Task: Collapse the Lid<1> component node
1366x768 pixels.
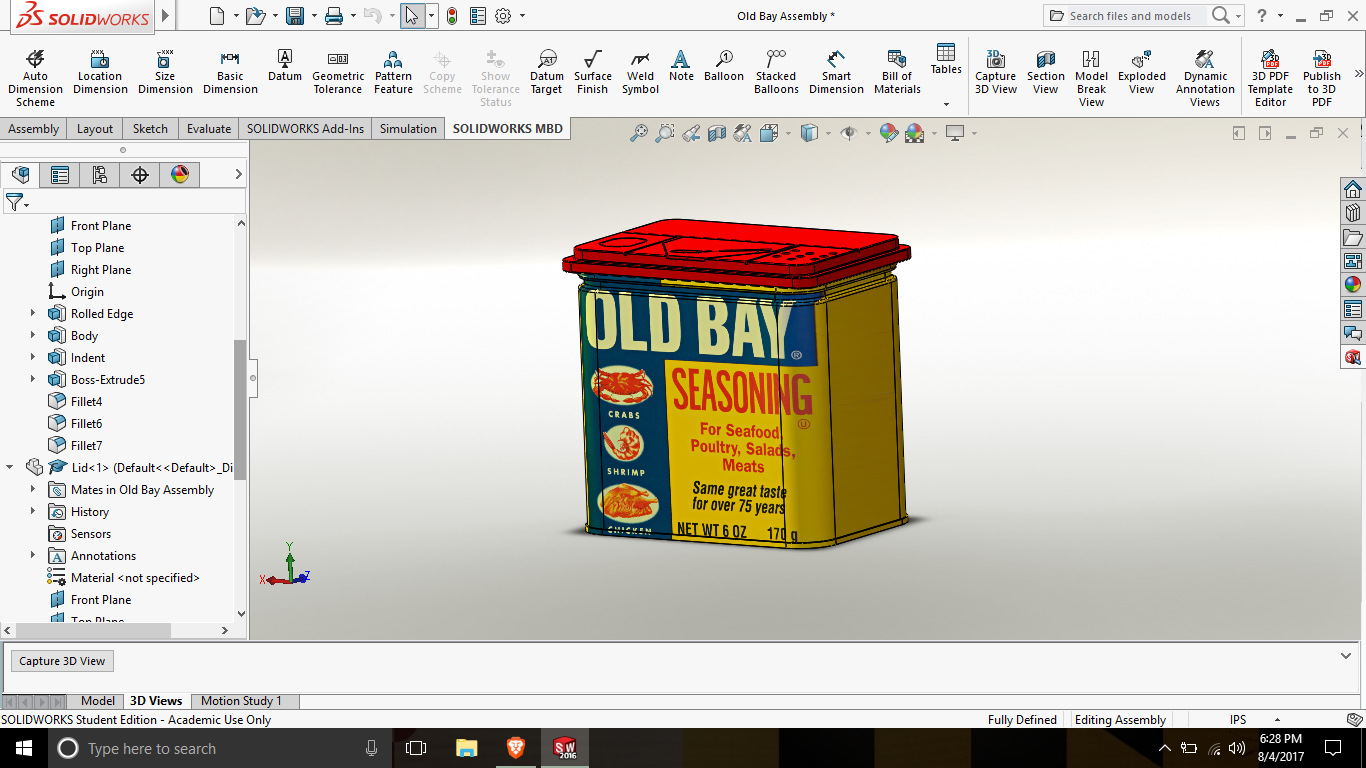Action: coord(10,467)
